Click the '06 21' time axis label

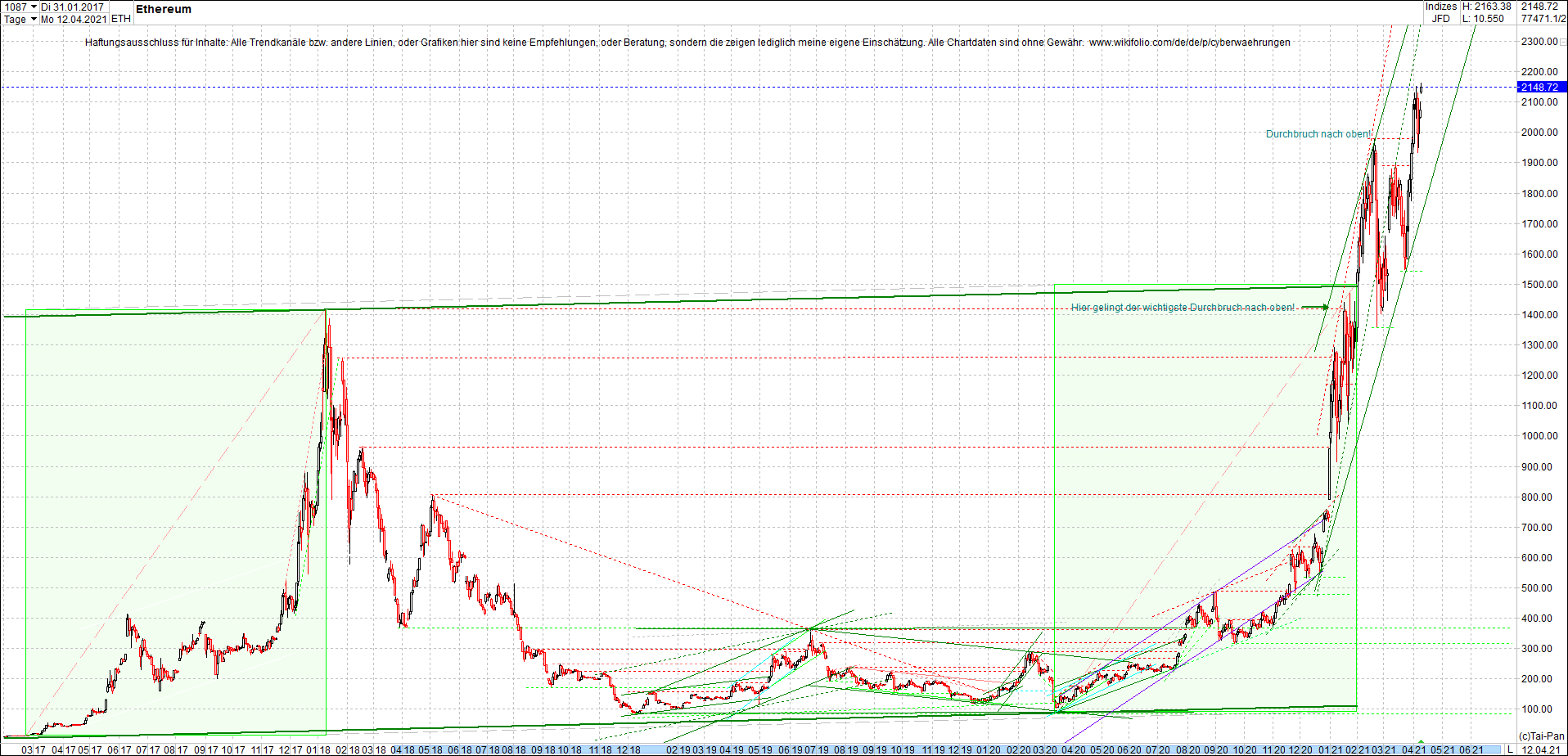tap(1471, 749)
